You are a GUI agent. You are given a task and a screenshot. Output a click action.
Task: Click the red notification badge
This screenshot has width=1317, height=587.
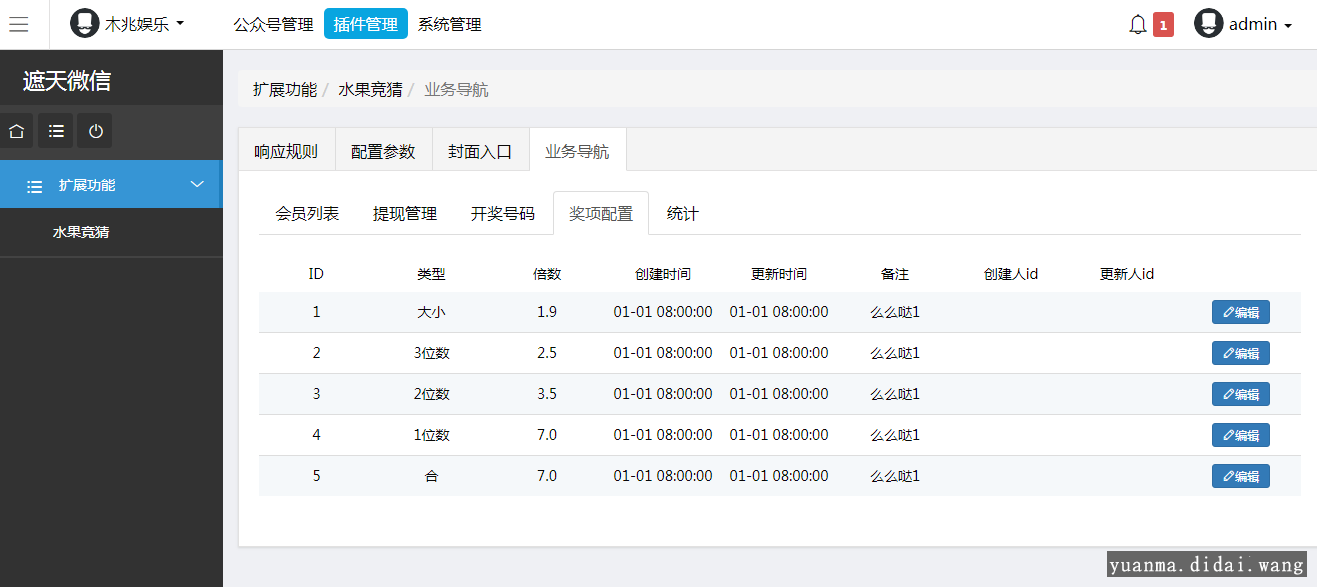click(x=1163, y=25)
